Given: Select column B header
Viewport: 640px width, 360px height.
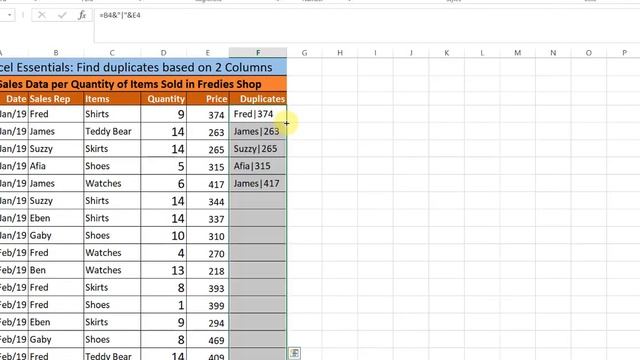Looking at the screenshot, I should [56, 53].
